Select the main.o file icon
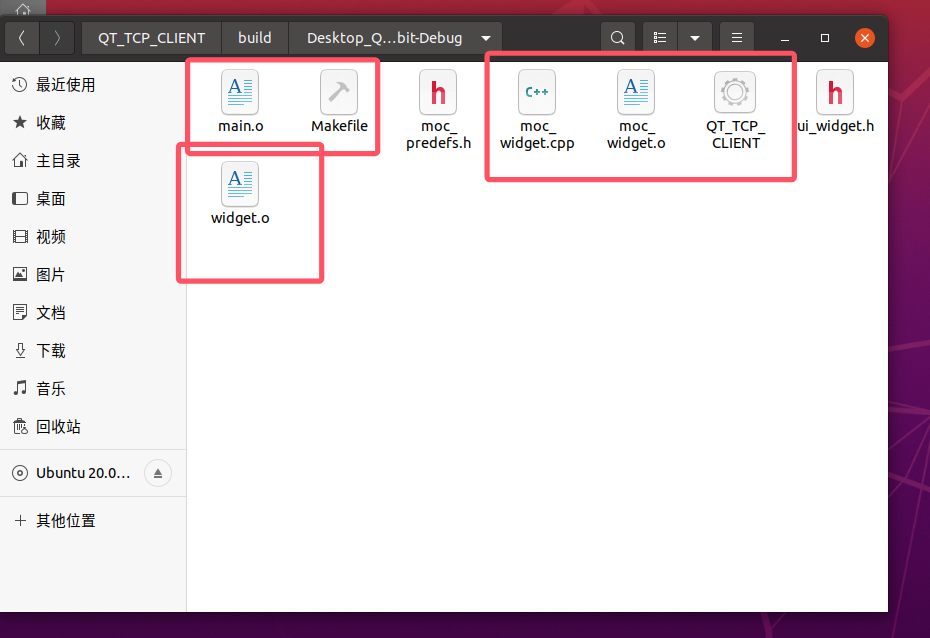The height and width of the screenshot is (638, 930). click(x=240, y=92)
